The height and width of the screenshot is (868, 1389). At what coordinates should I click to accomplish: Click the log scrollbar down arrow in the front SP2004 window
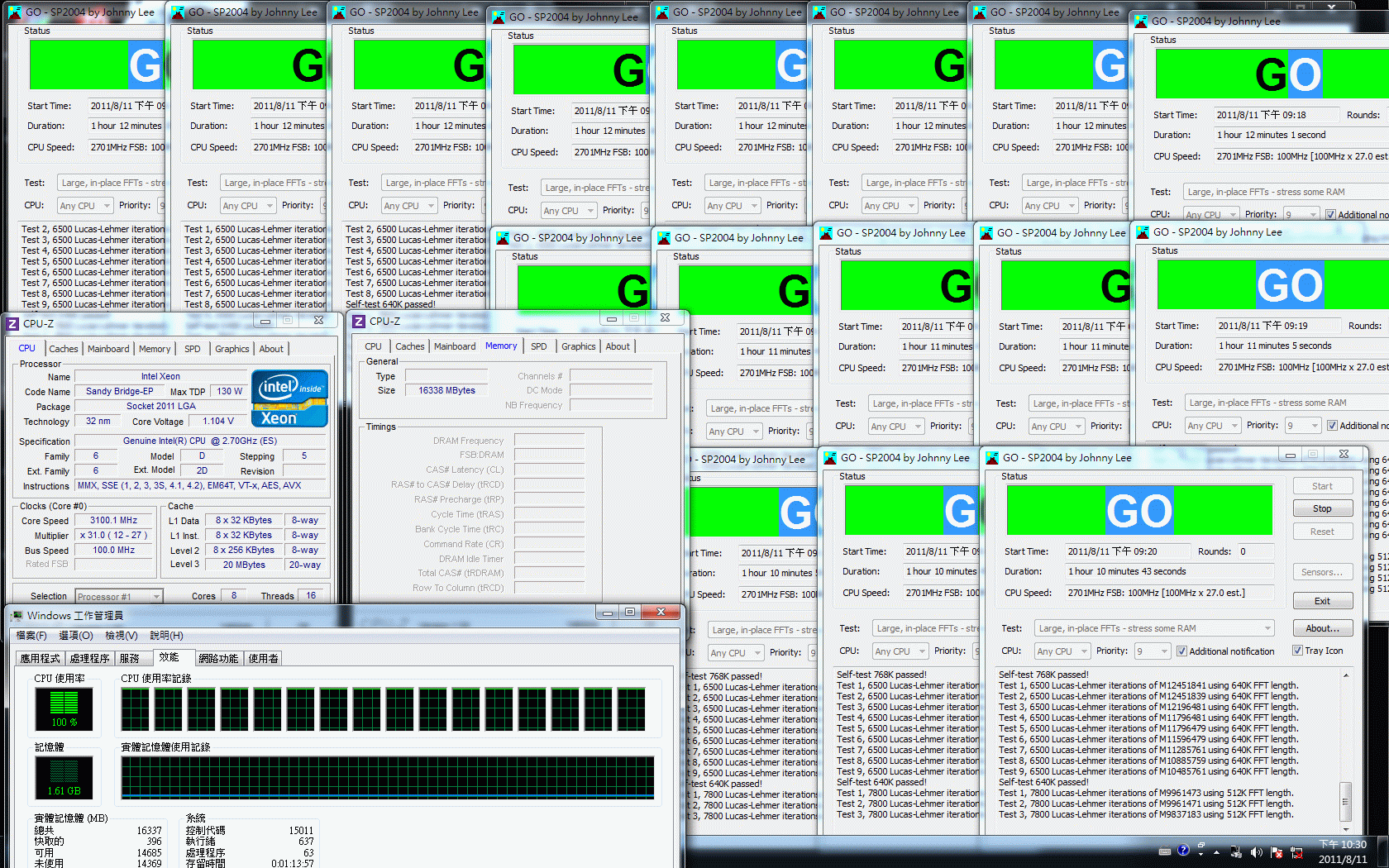click(1345, 828)
